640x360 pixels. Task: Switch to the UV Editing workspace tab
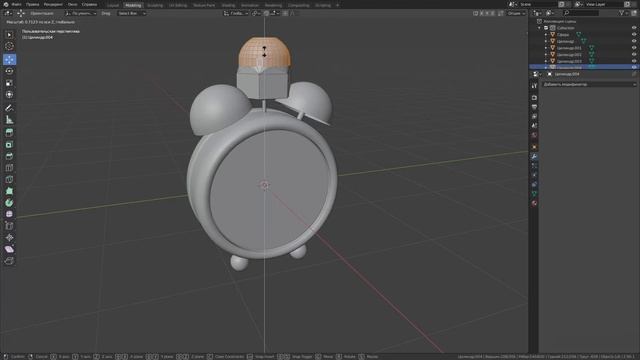click(178, 5)
